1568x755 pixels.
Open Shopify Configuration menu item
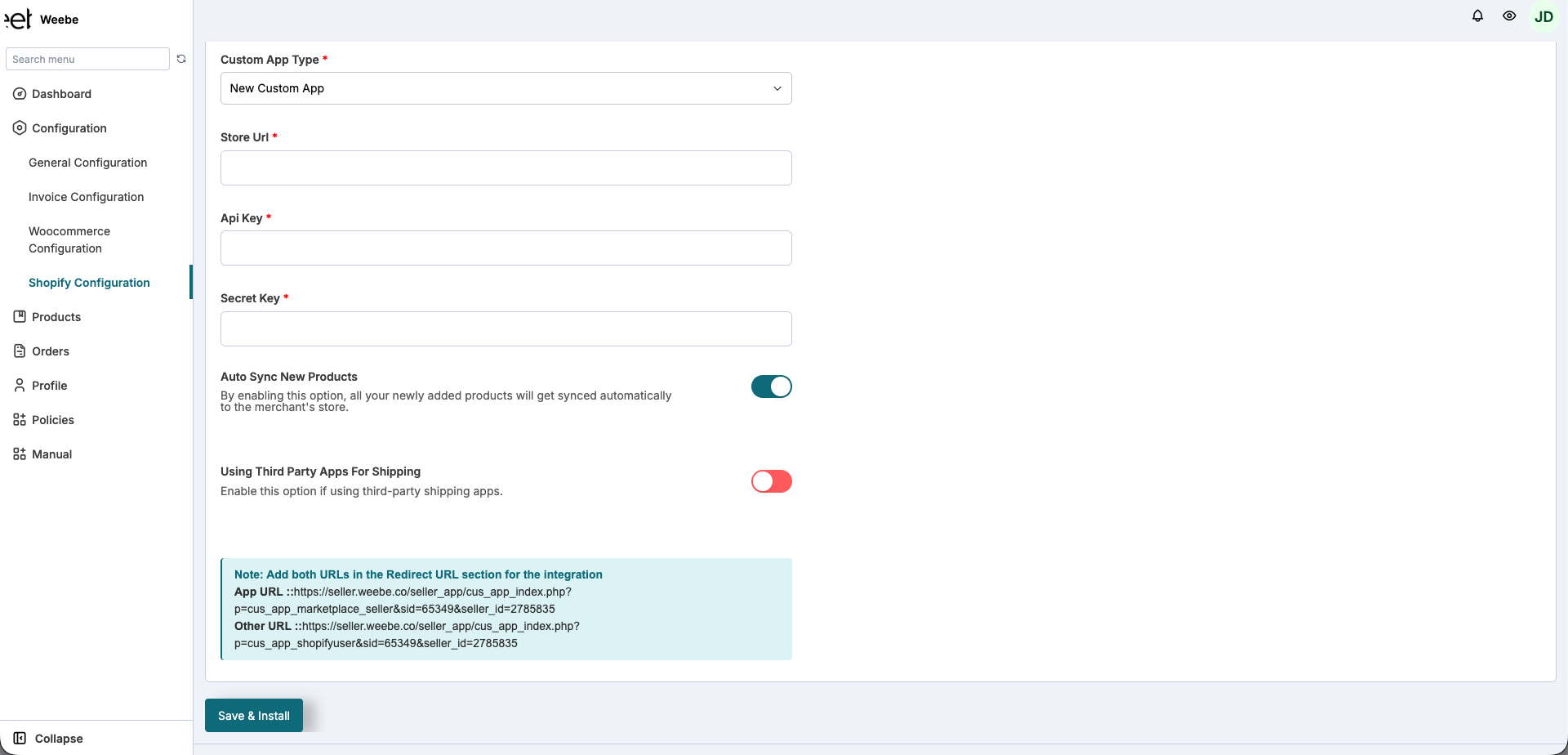pyautogui.click(x=89, y=283)
